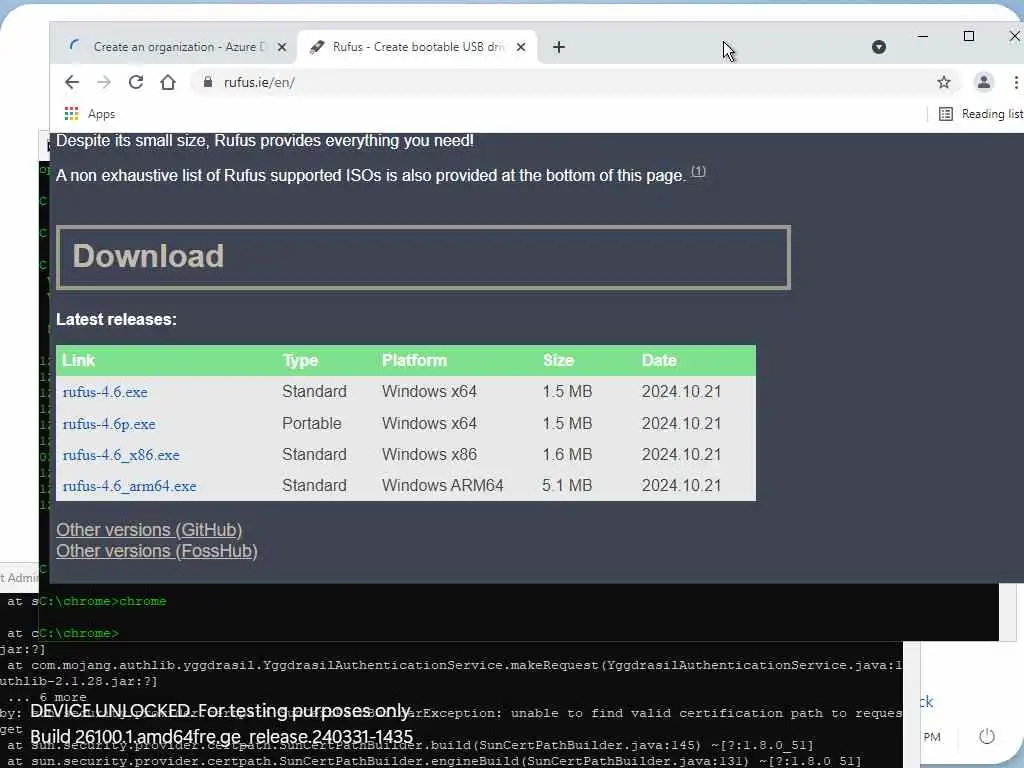Image resolution: width=1024 pixels, height=768 pixels.
Task: Open Other versions (FossHub) link
Action: coord(157,551)
